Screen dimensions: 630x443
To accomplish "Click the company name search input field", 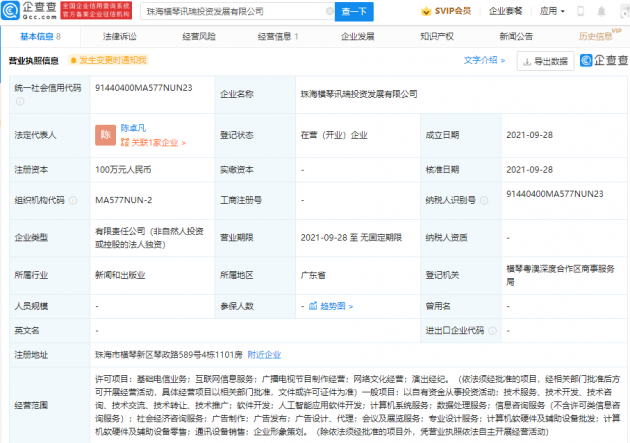I will (235, 12).
